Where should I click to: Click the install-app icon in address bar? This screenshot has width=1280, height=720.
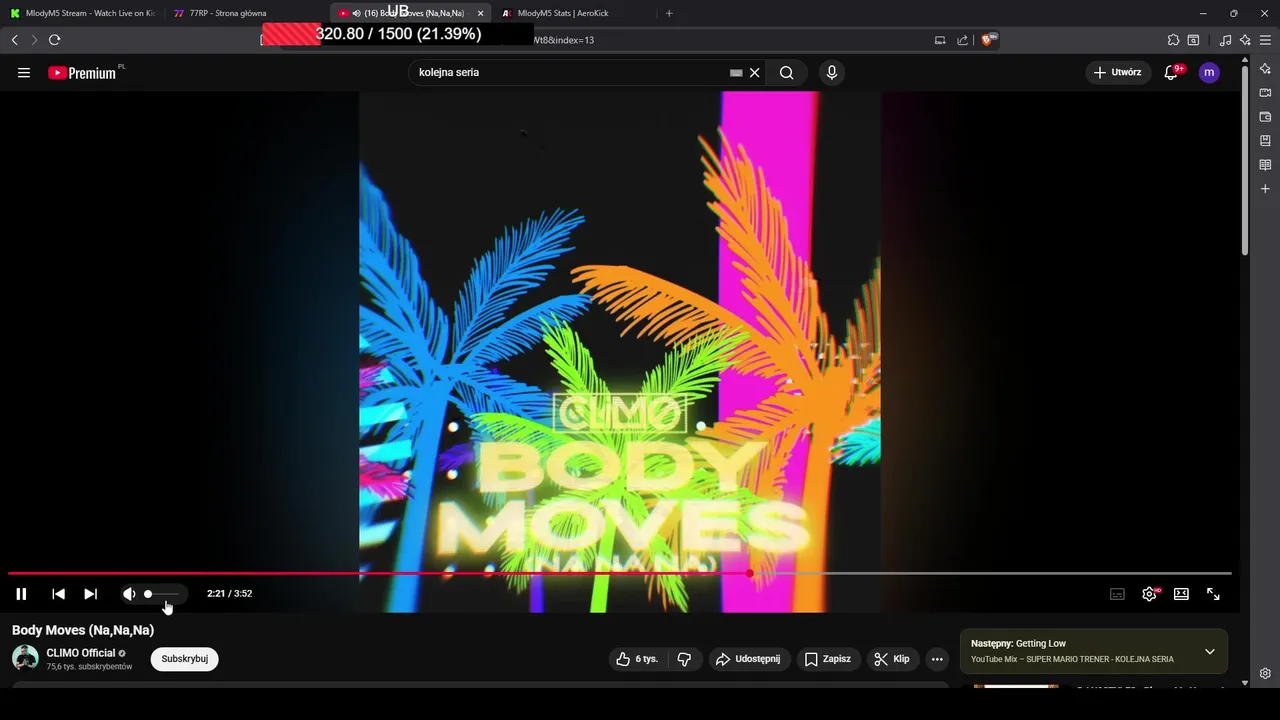[940, 40]
